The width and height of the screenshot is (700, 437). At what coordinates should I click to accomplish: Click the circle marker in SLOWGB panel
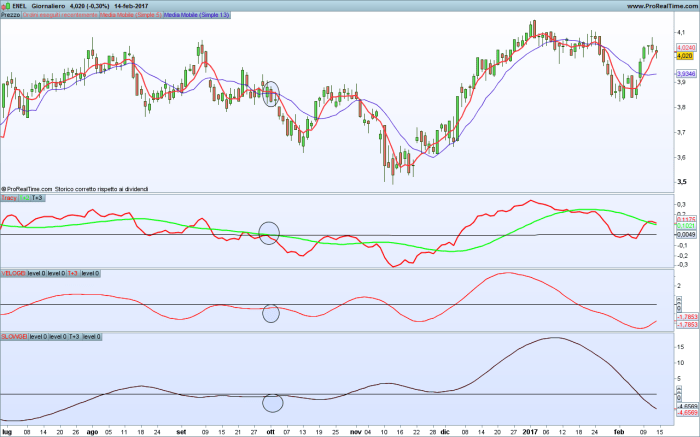click(272, 403)
